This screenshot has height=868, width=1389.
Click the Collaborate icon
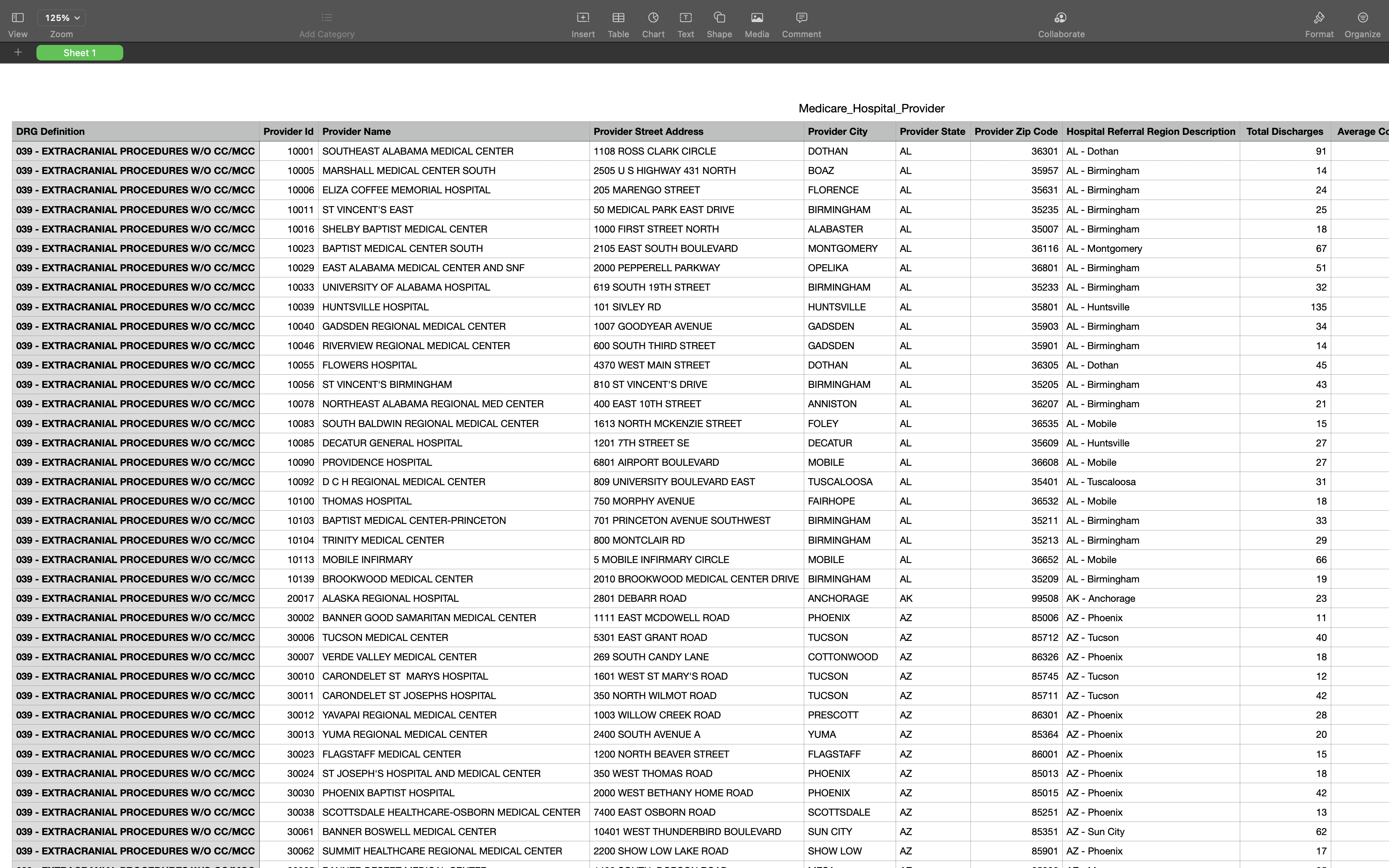click(x=1061, y=18)
